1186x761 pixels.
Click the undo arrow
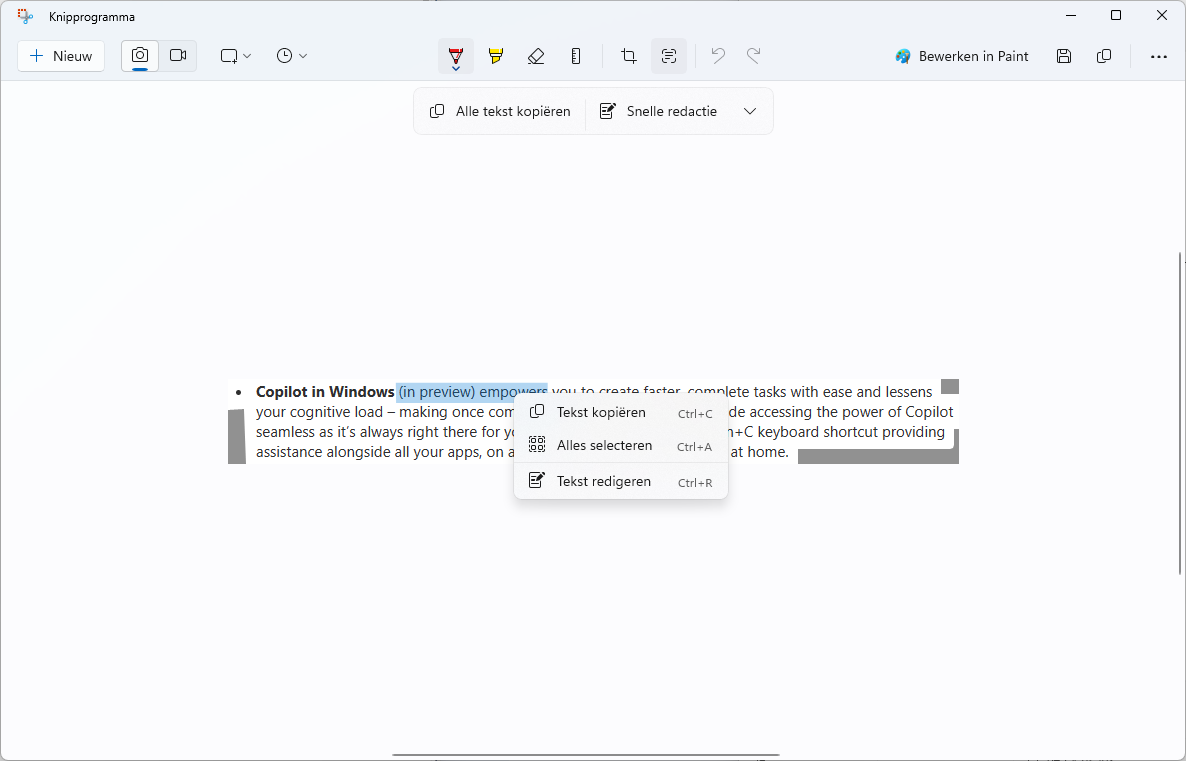718,56
